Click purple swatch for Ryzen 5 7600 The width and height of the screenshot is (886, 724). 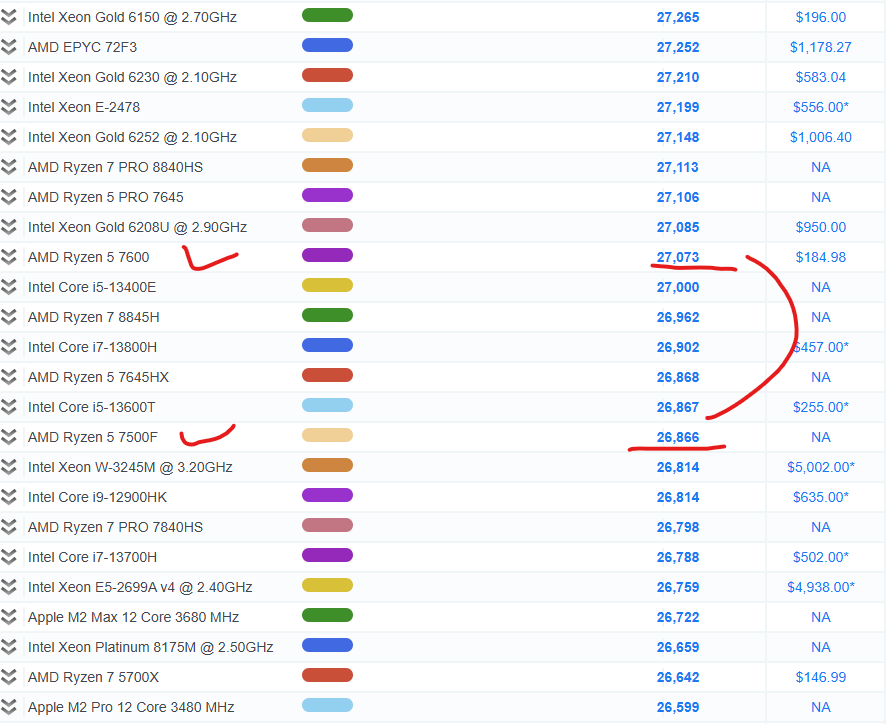tap(327, 255)
